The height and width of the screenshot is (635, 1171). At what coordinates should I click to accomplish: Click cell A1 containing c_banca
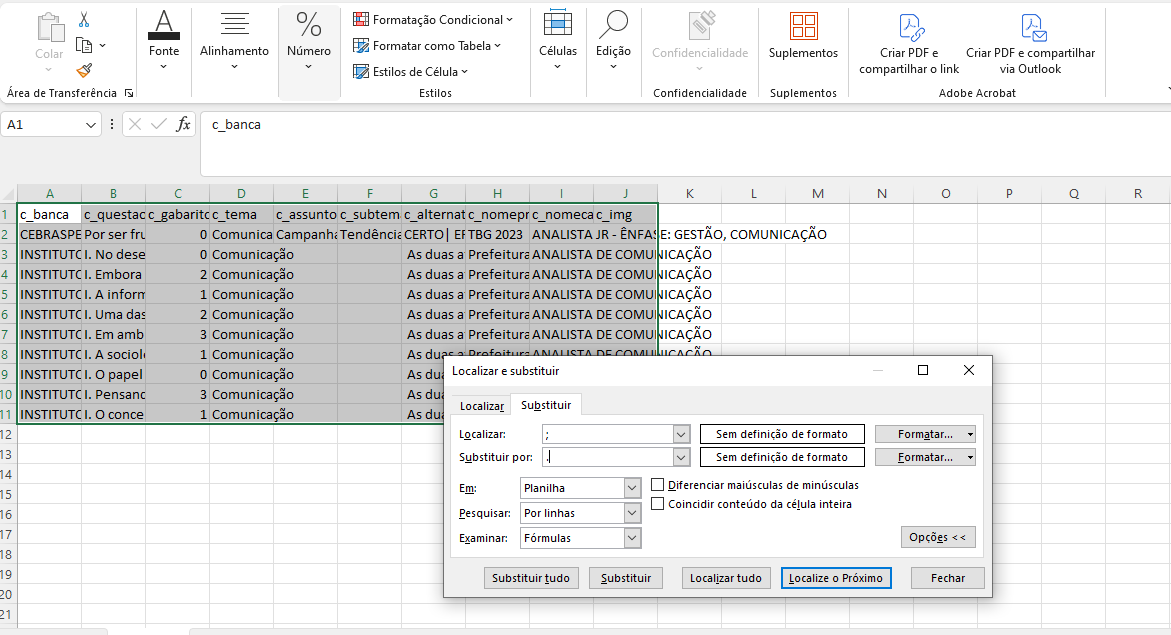click(49, 214)
